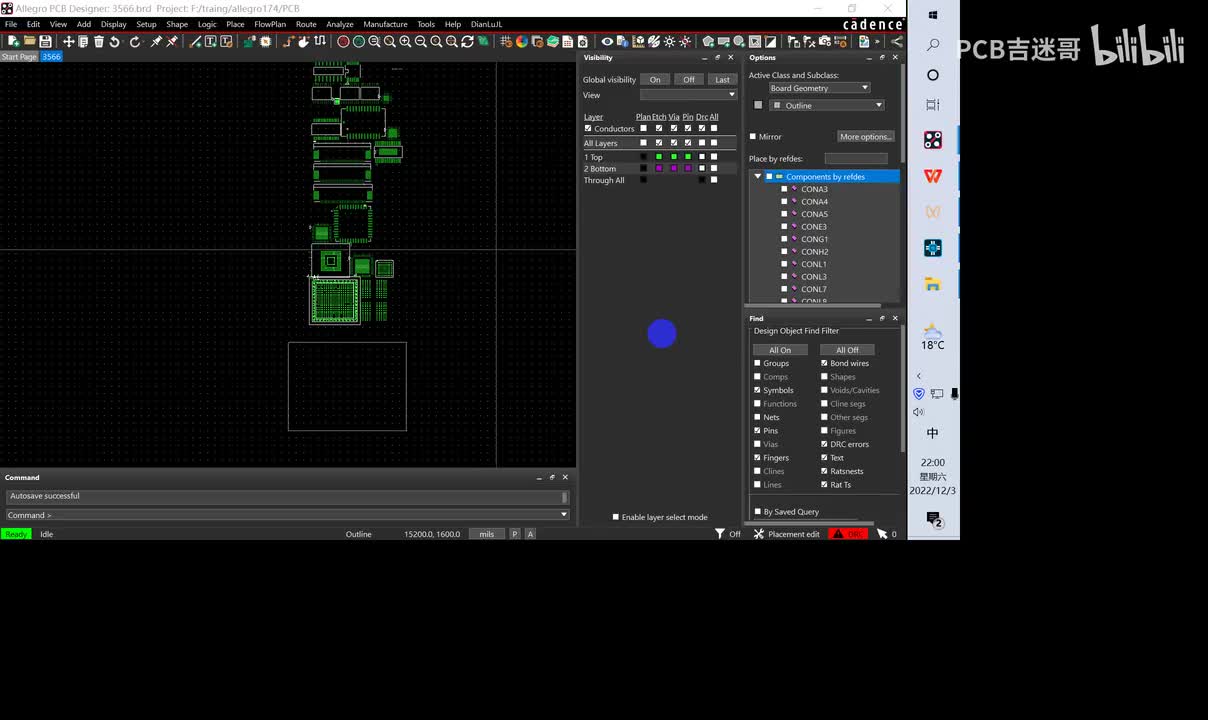The width and height of the screenshot is (1208, 720).
Task: Click the Place by refdes input field
Action: click(x=855, y=159)
